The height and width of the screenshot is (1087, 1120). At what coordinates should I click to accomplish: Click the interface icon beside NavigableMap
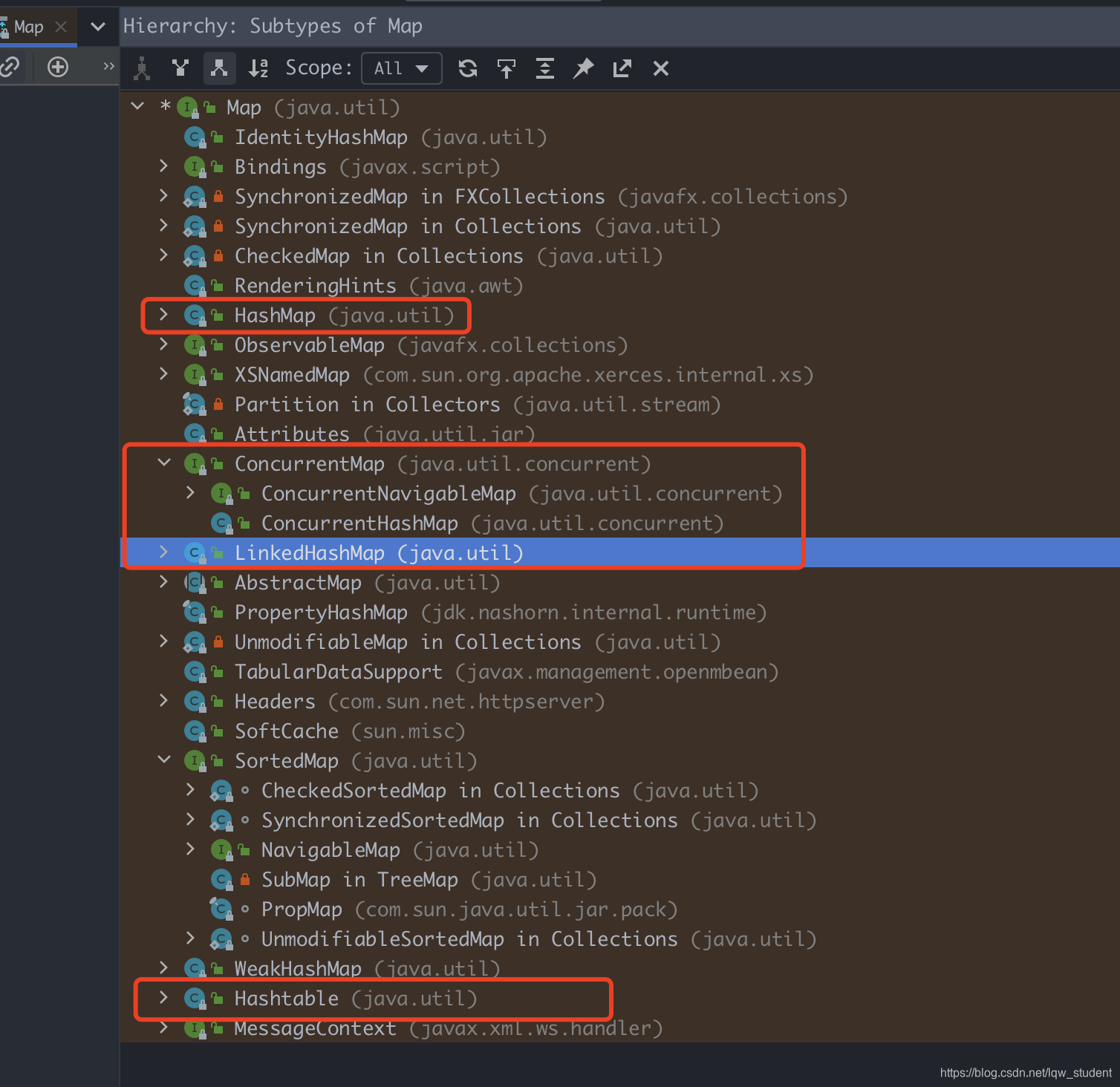tap(221, 850)
